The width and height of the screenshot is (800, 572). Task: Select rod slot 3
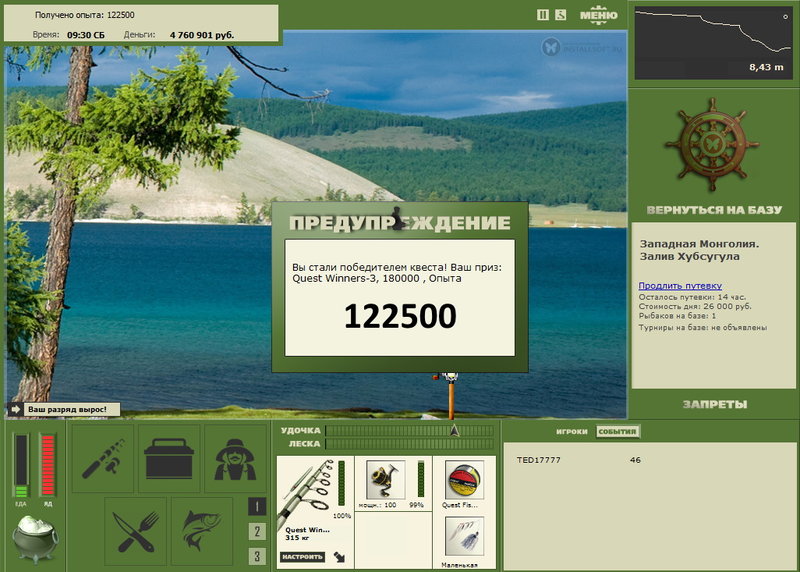[x=257, y=556]
